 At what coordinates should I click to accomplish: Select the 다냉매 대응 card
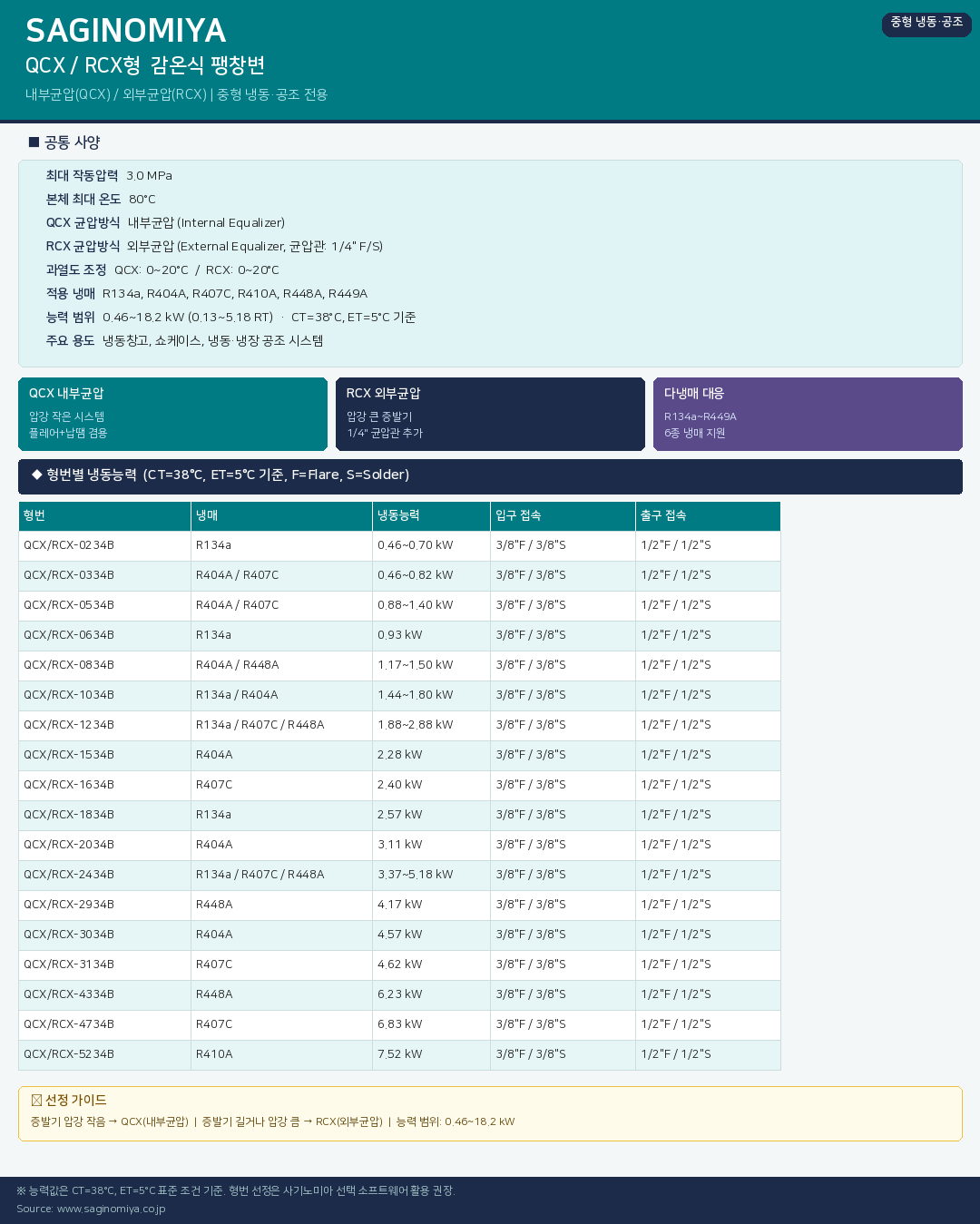808,414
